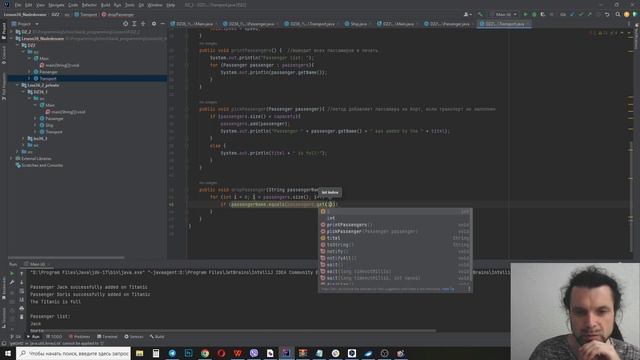Open View menu
This screenshot has height=360, width=640.
[40, 5]
